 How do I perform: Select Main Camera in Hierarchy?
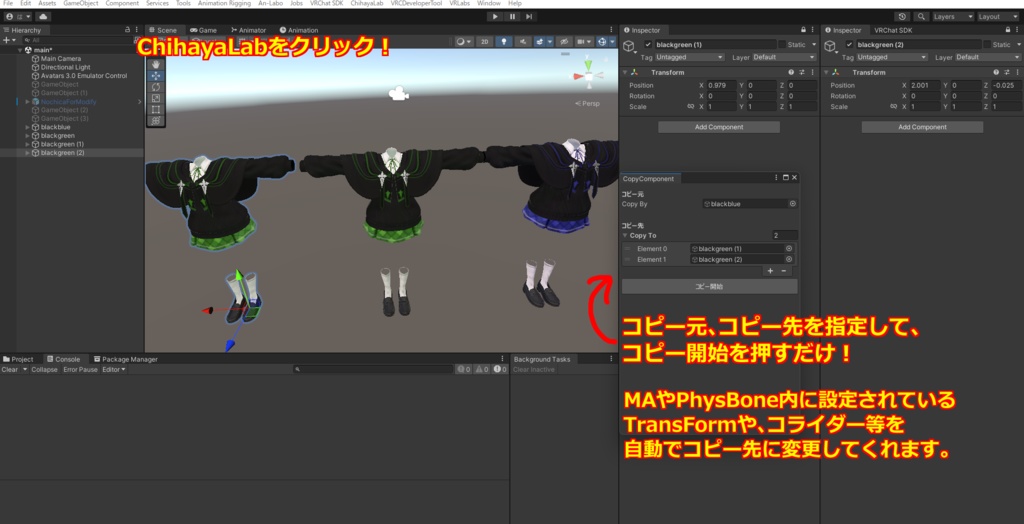(60, 59)
